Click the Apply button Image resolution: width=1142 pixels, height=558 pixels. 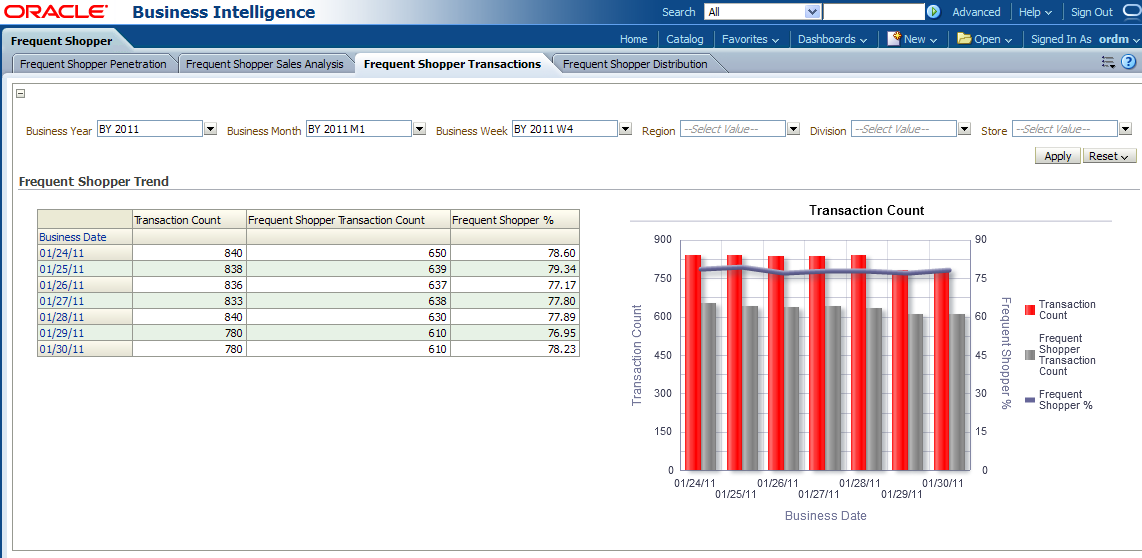click(1057, 156)
